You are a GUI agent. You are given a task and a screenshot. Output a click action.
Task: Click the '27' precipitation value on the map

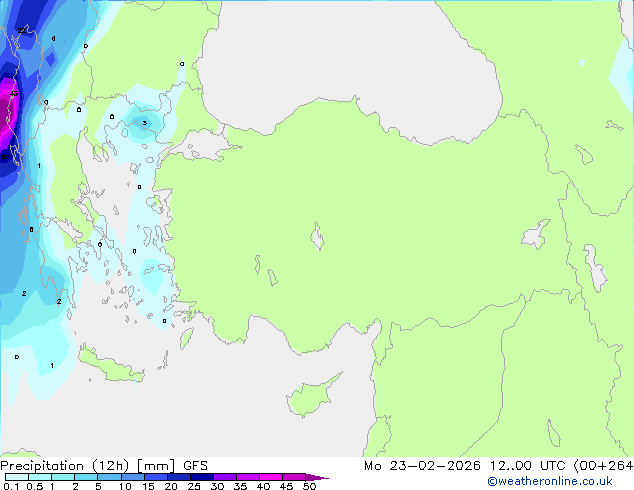tap(5, 157)
